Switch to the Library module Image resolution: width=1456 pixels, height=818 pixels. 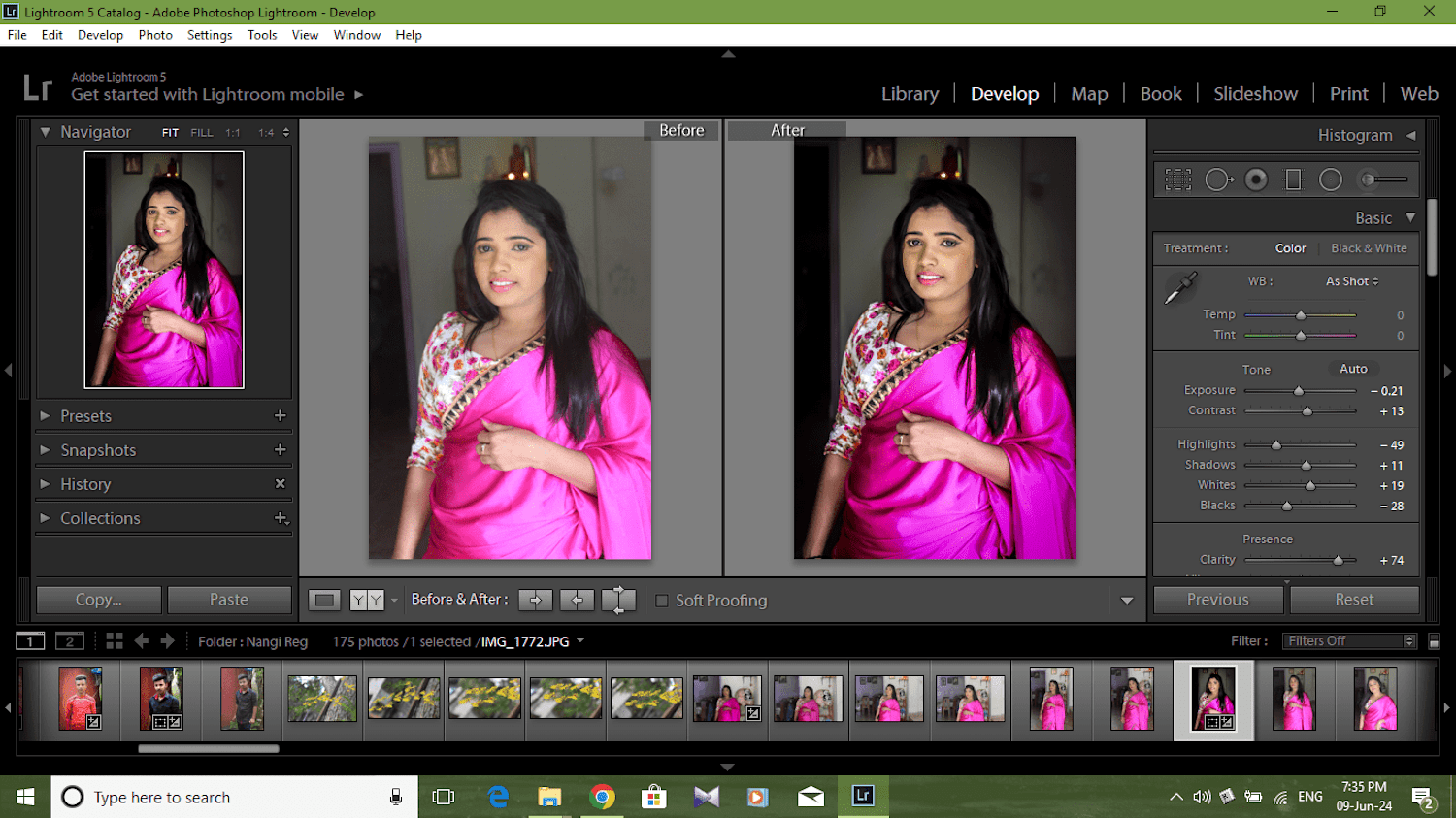tap(910, 94)
